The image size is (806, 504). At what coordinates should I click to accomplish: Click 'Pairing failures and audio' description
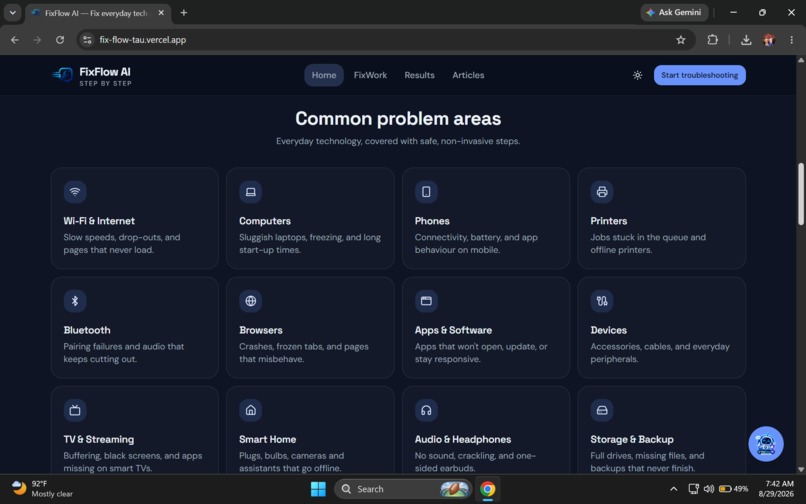(x=123, y=353)
